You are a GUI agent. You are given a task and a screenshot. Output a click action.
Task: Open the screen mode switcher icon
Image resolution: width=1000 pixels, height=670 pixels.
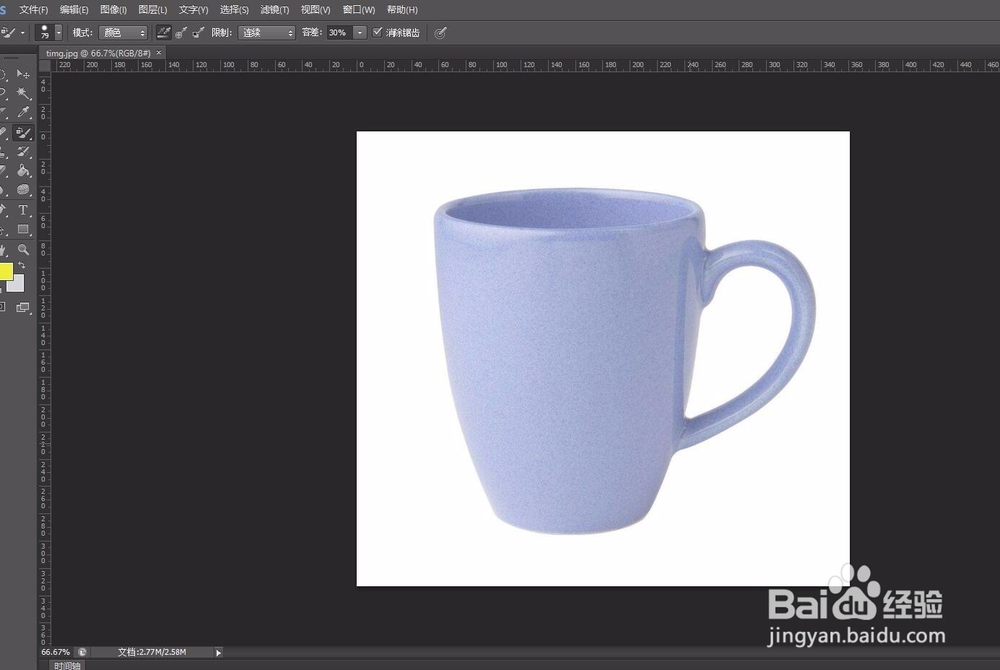(23, 308)
